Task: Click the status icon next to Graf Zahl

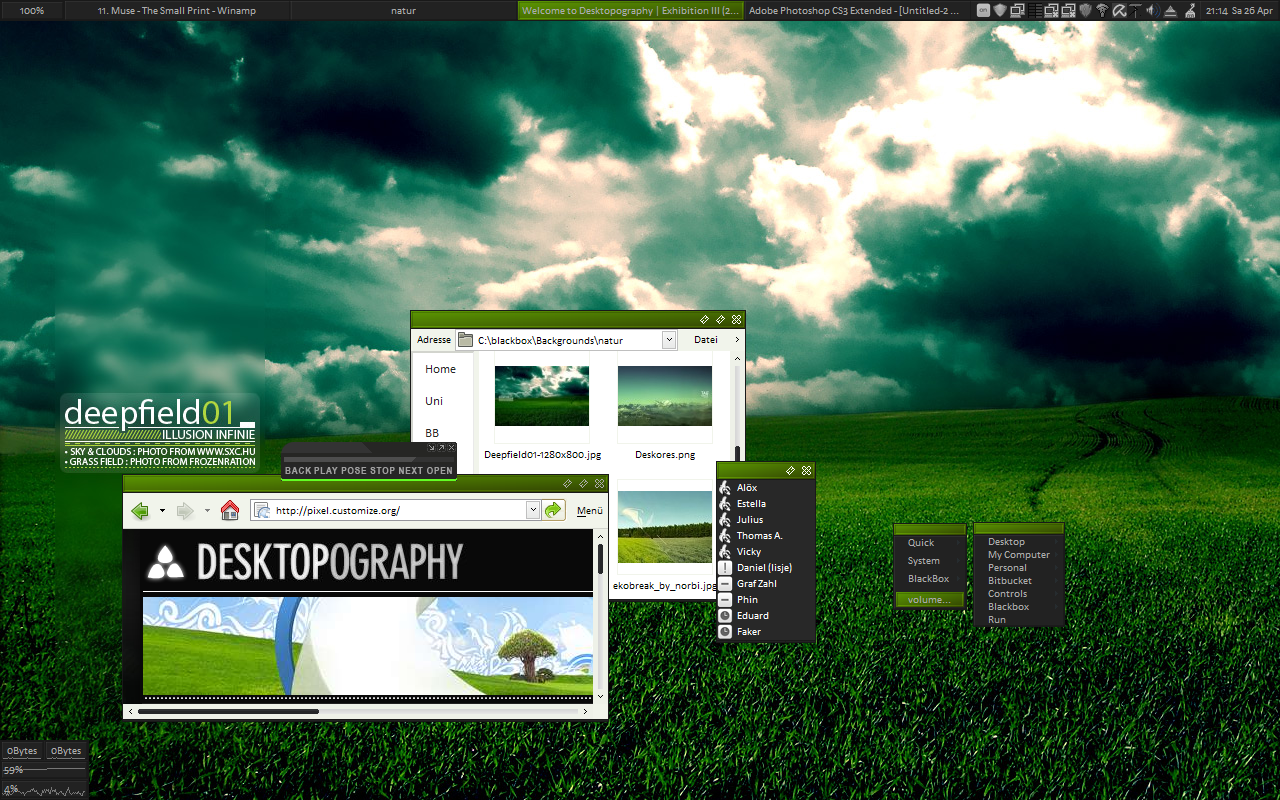Action: [x=725, y=584]
